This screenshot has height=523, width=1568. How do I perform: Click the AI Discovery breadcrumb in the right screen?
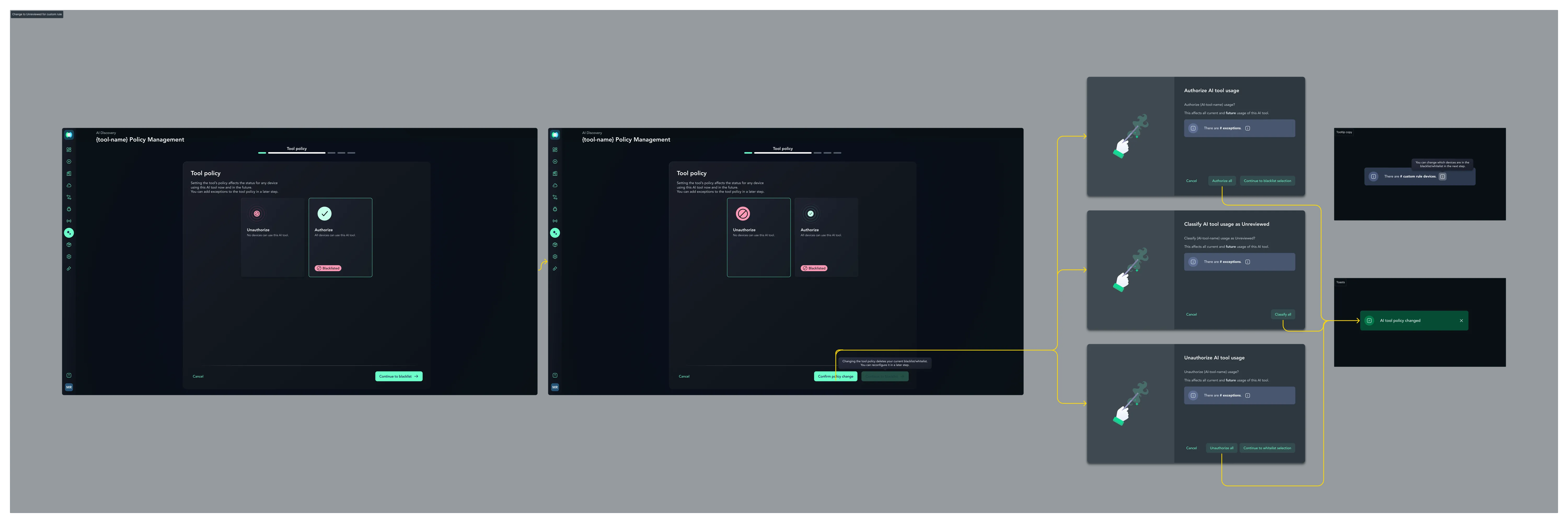click(592, 133)
